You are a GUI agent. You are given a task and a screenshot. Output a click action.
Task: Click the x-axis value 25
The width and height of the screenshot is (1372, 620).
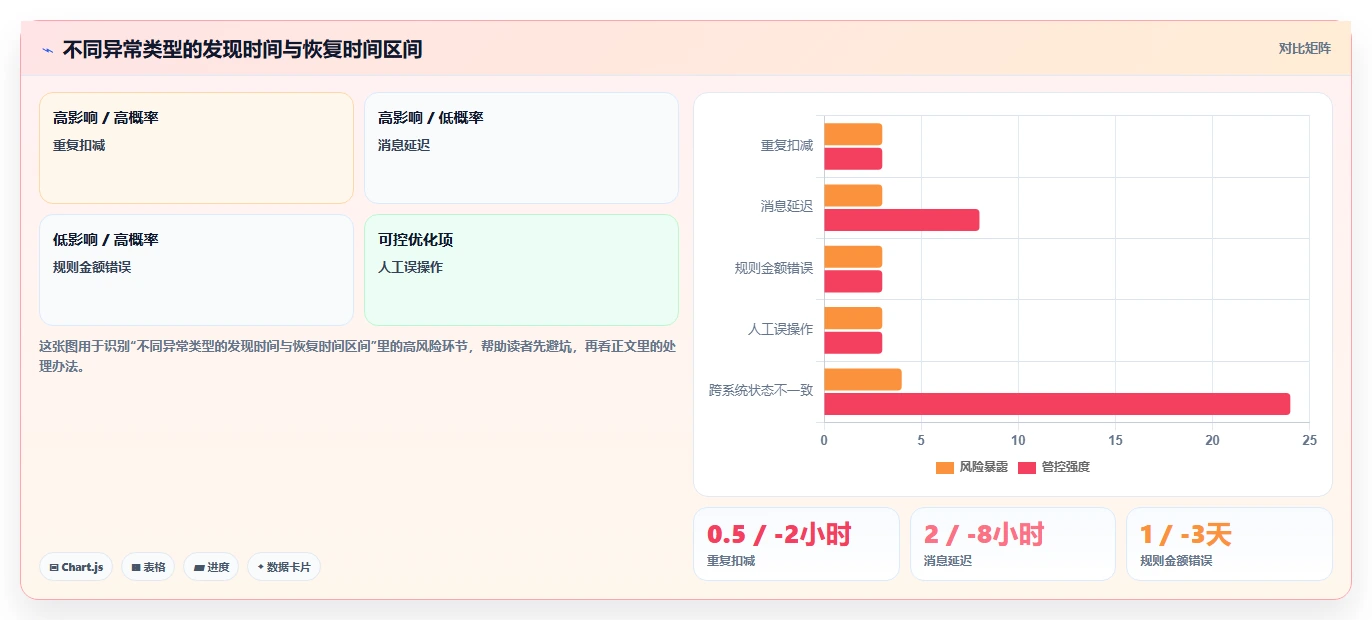[1310, 440]
